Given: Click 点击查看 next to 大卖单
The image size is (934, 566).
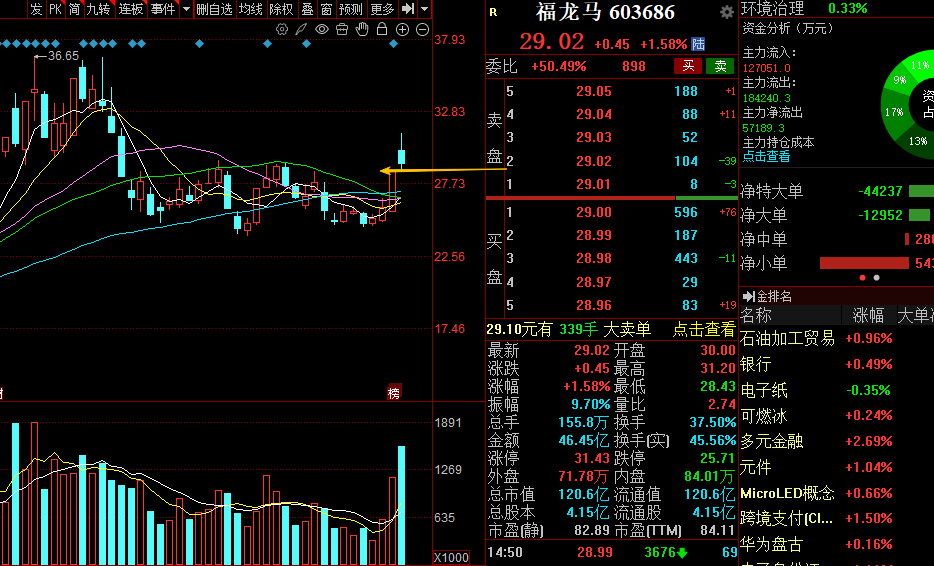Looking at the screenshot, I should (704, 329).
